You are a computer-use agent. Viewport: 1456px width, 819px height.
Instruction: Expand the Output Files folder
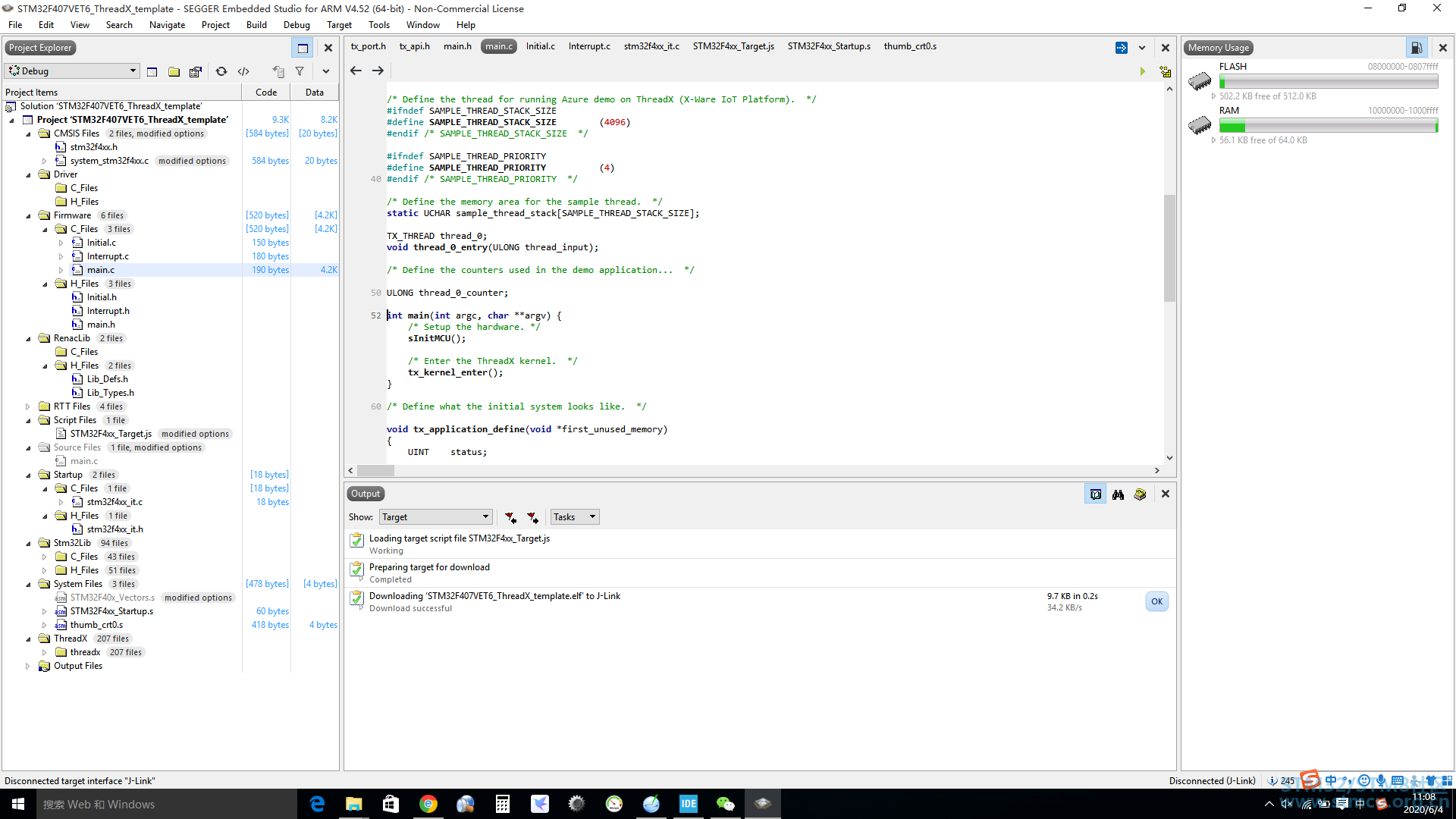click(x=28, y=667)
